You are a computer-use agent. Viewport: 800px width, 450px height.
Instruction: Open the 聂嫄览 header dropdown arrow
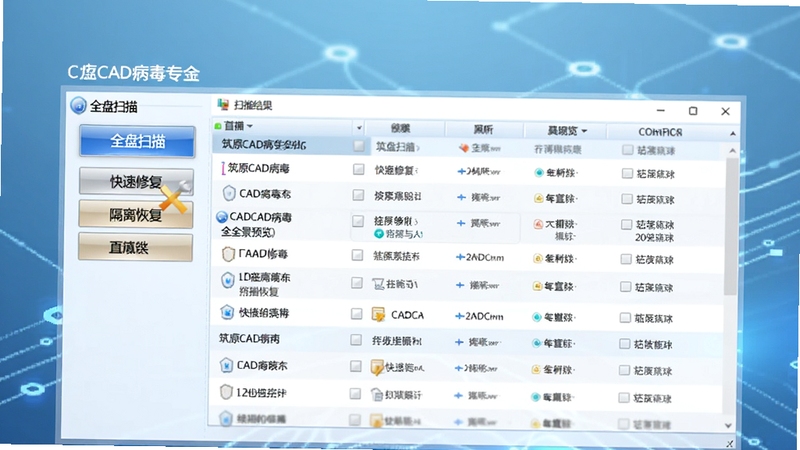(584, 131)
